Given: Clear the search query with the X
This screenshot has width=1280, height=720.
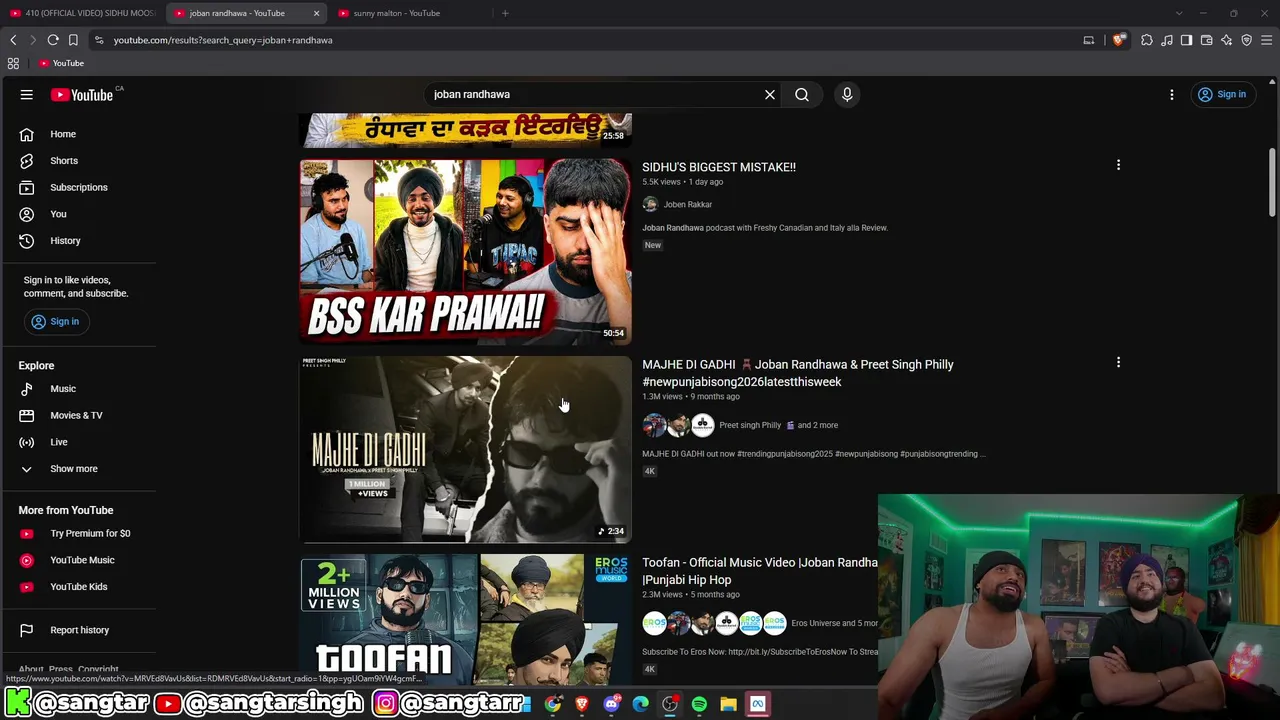Looking at the screenshot, I should pos(770,94).
